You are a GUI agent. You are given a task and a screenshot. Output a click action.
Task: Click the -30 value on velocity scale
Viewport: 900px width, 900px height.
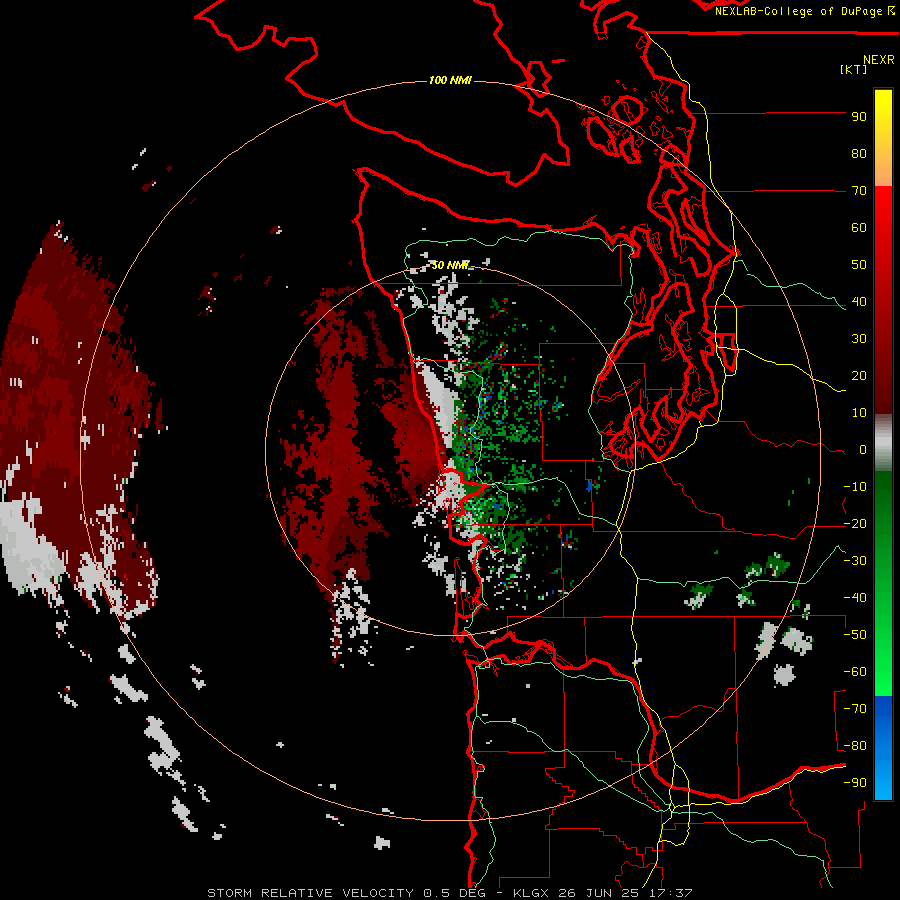click(x=855, y=561)
